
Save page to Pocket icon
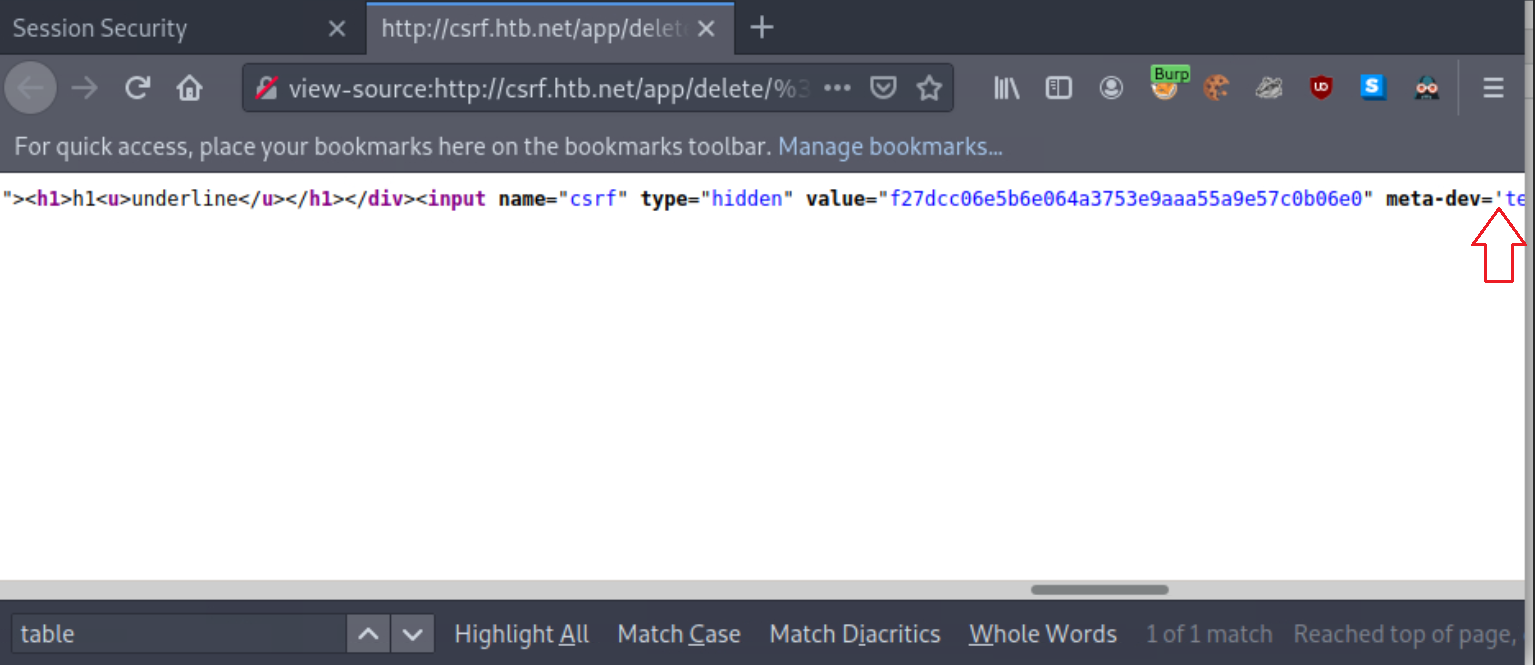882,89
